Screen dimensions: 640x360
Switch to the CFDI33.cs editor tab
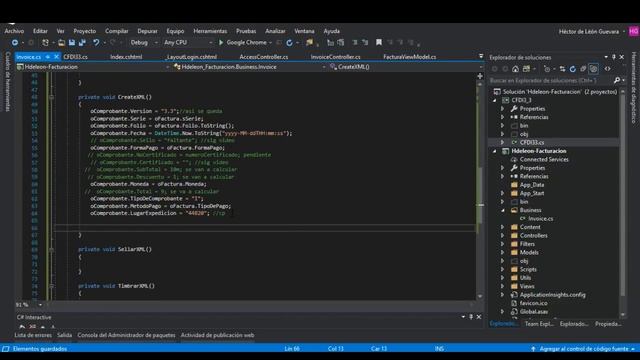point(76,57)
